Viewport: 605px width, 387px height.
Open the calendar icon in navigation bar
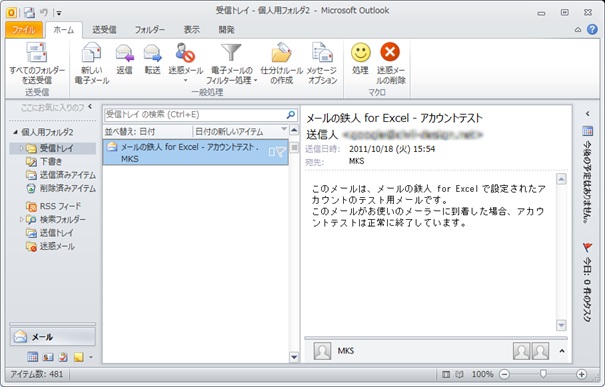click(x=32, y=357)
